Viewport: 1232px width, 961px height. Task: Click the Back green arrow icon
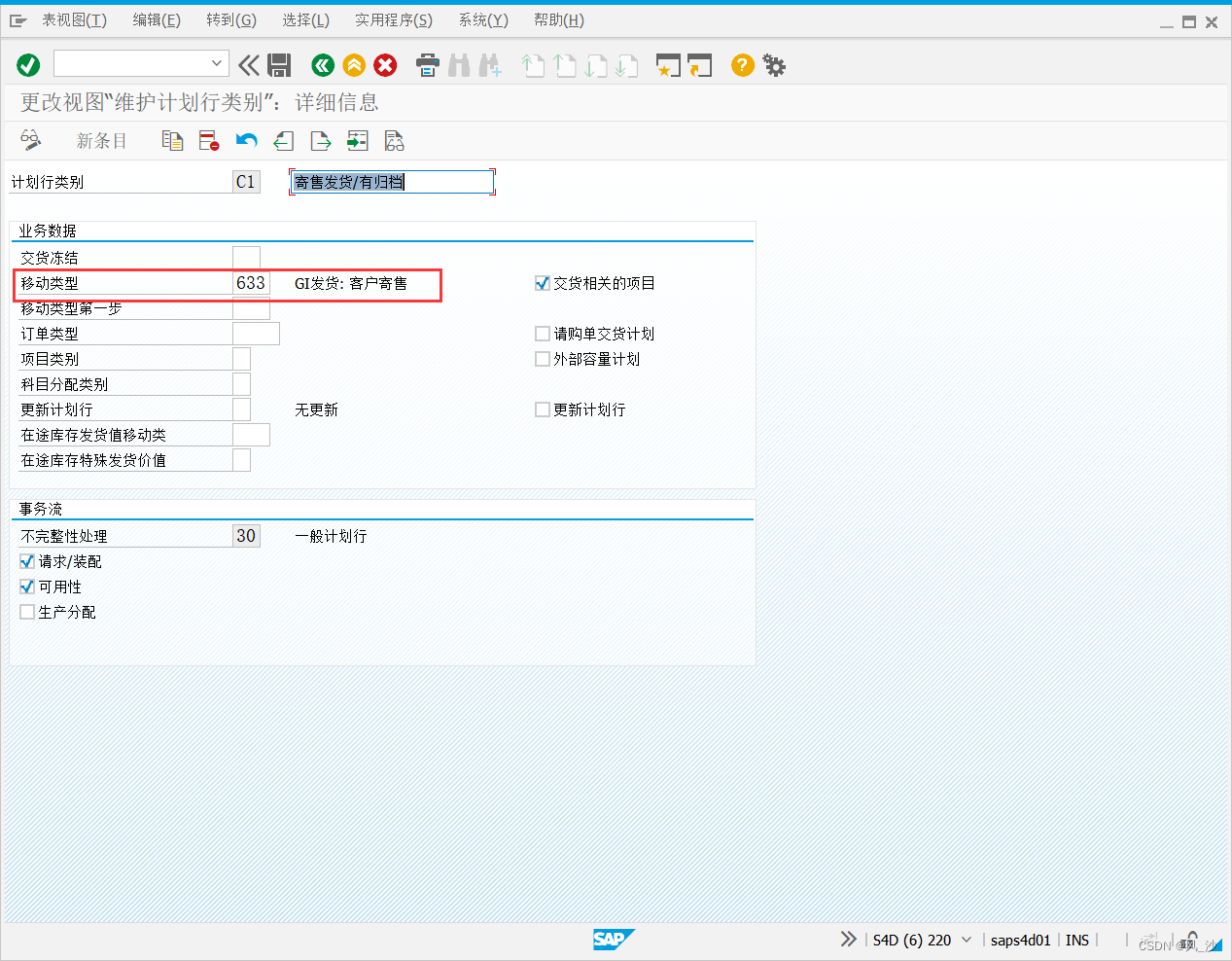point(322,64)
